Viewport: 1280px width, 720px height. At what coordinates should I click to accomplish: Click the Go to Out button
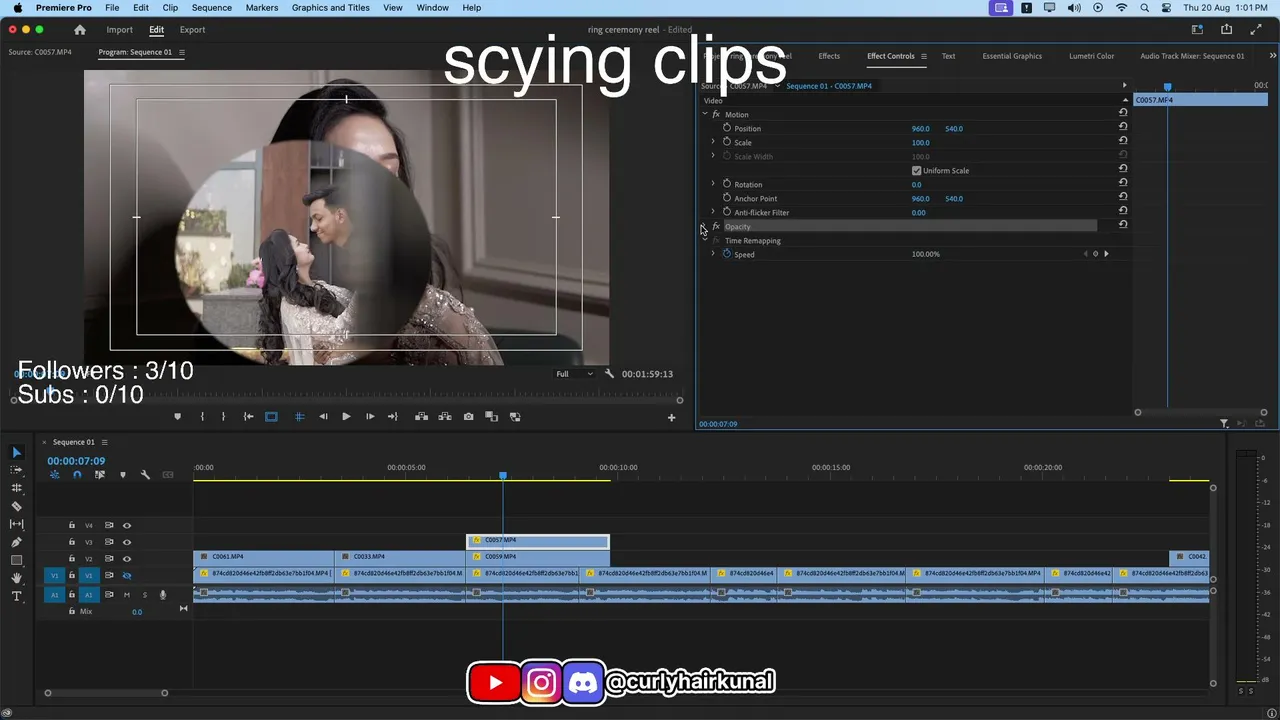coord(393,417)
